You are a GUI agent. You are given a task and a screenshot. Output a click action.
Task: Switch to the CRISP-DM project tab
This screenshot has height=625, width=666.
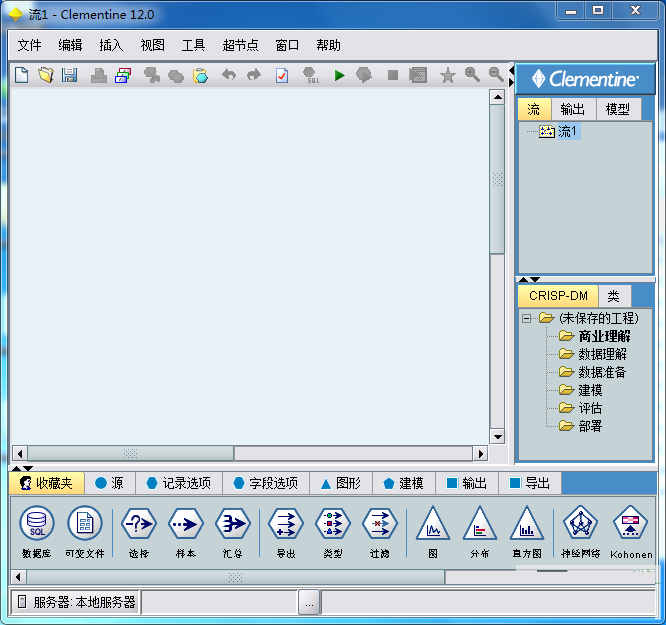click(558, 296)
